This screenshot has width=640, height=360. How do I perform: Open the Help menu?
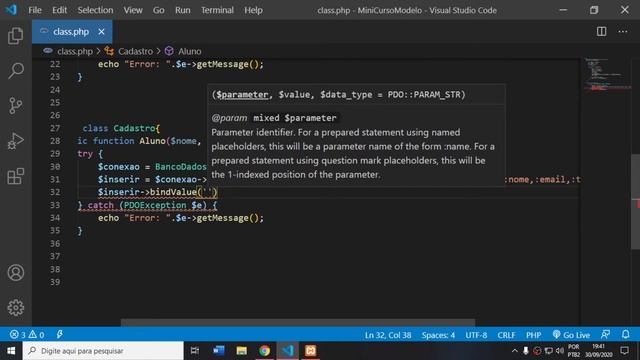pos(253,10)
